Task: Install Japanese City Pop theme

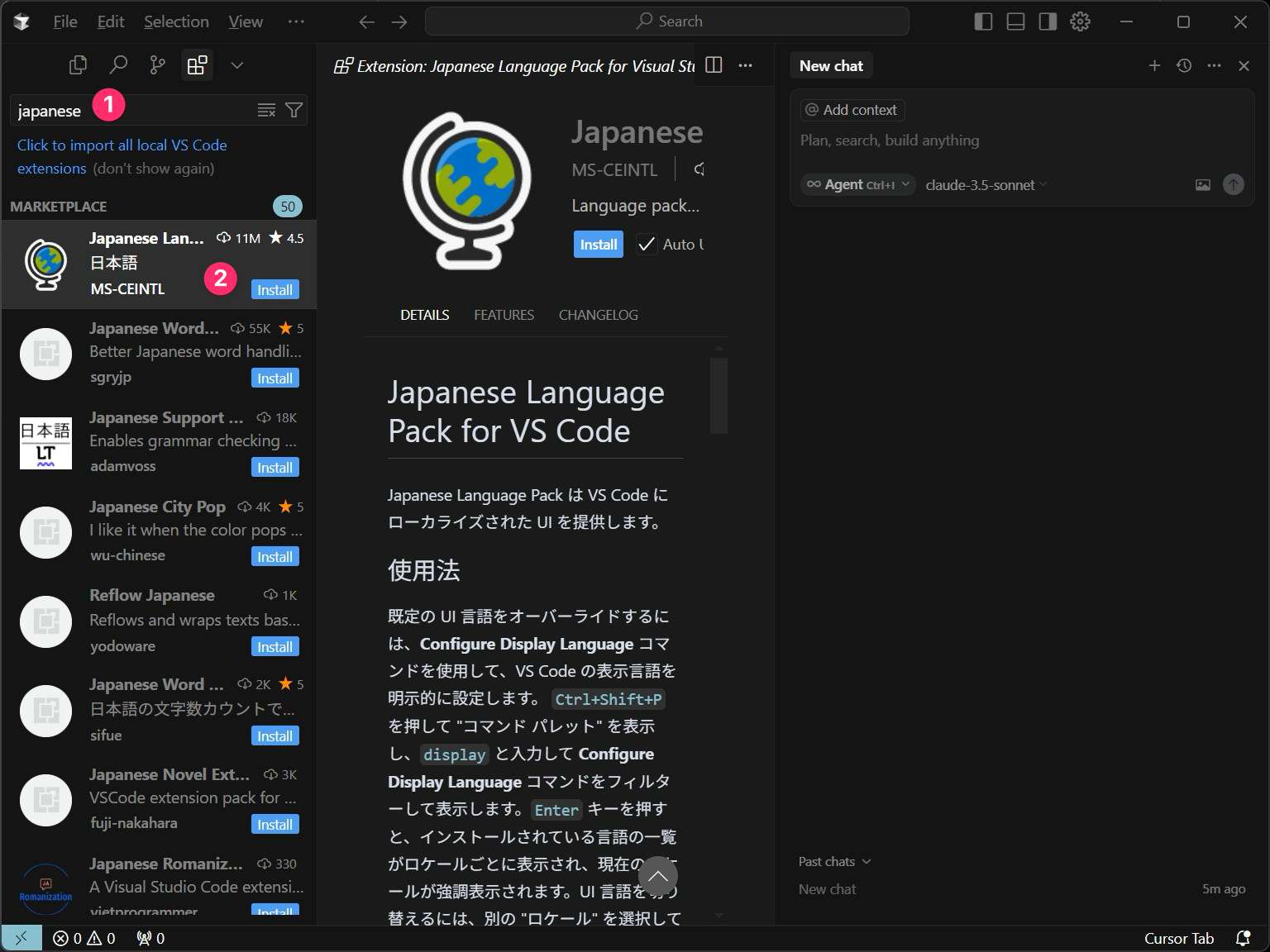Action: pos(275,557)
